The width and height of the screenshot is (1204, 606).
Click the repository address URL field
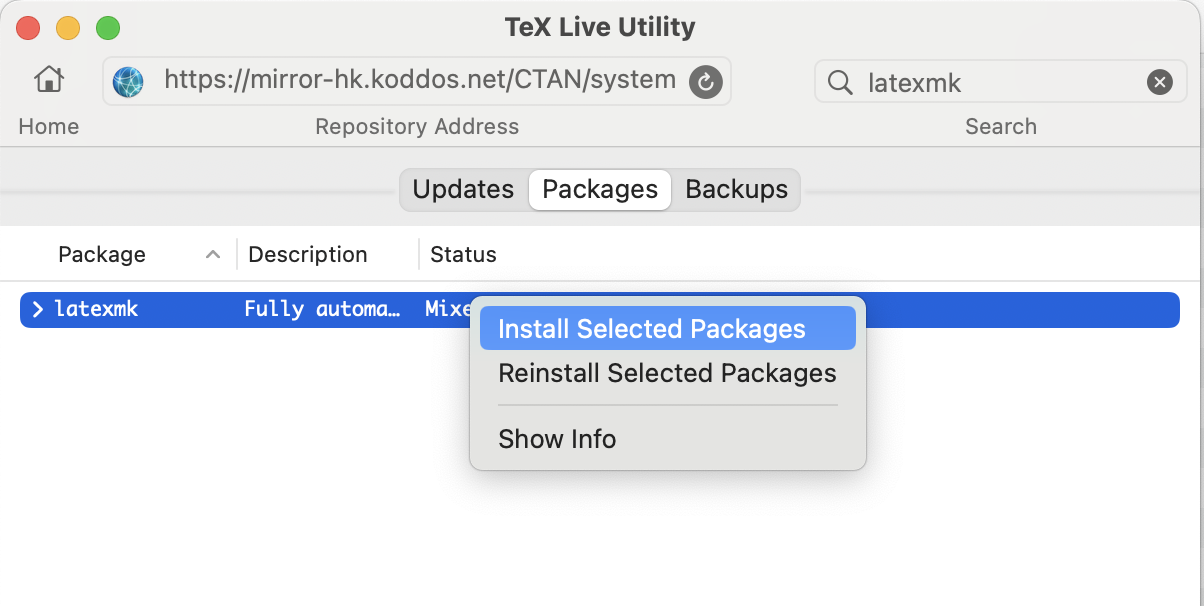point(420,80)
